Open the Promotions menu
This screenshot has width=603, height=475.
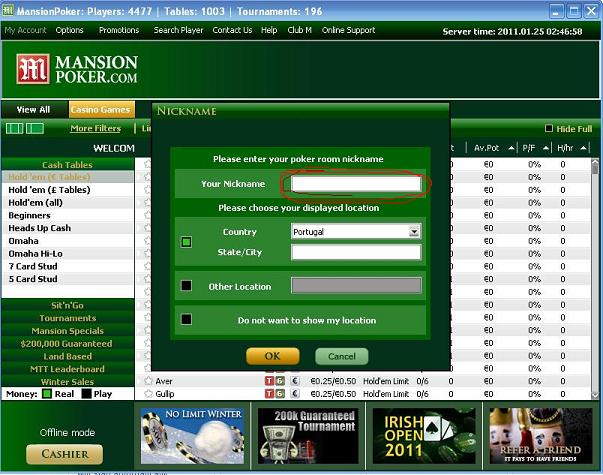(x=119, y=30)
